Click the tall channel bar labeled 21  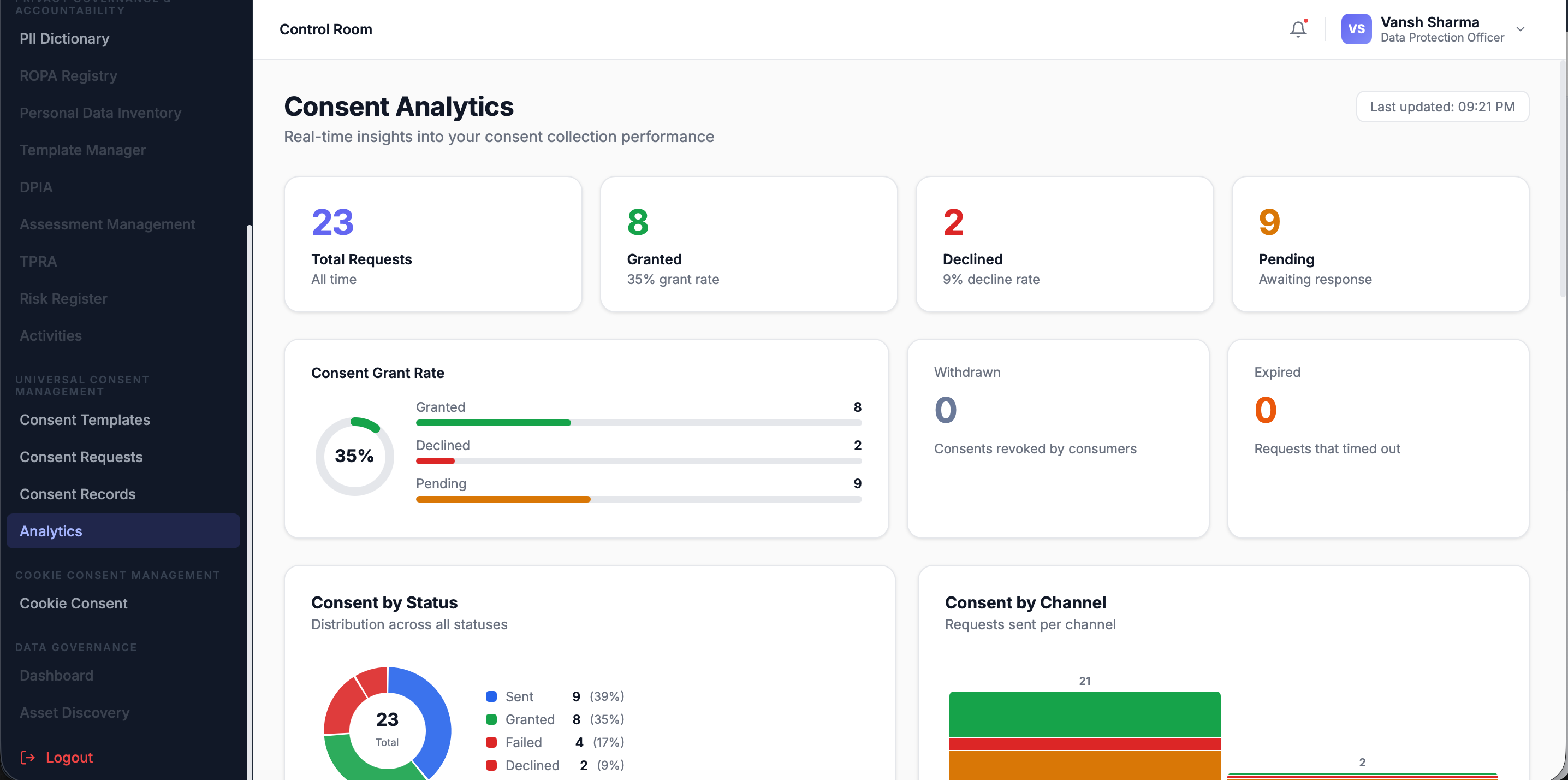click(1085, 736)
